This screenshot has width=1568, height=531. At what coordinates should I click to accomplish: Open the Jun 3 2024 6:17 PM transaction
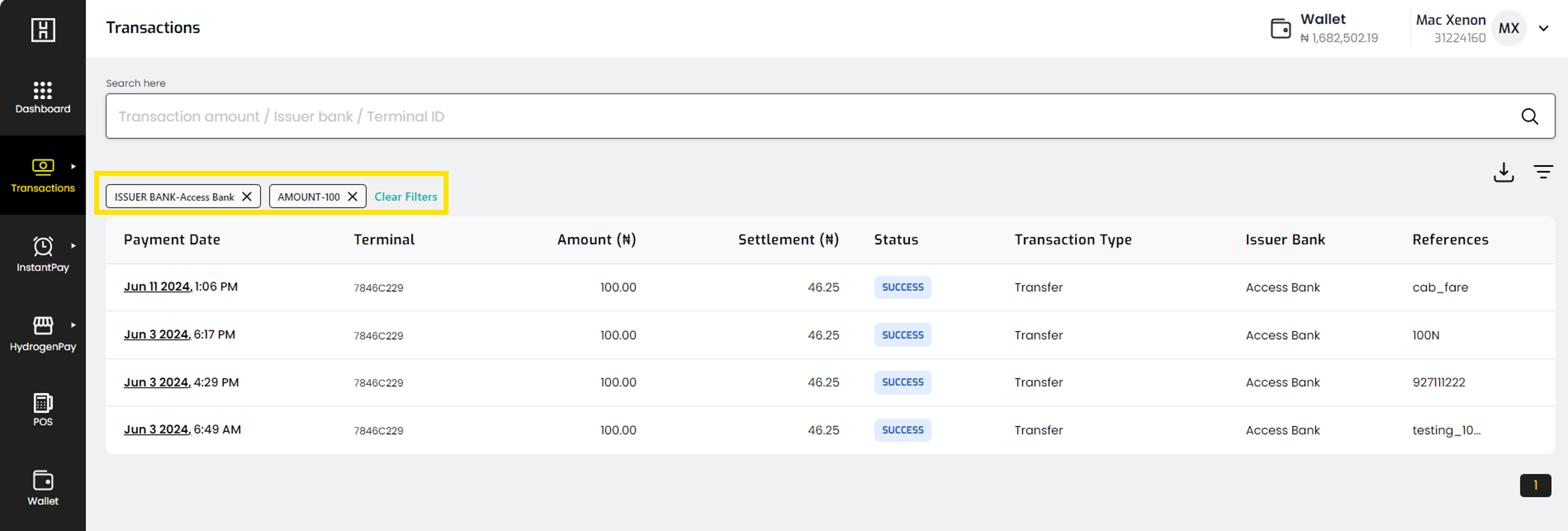(x=179, y=335)
